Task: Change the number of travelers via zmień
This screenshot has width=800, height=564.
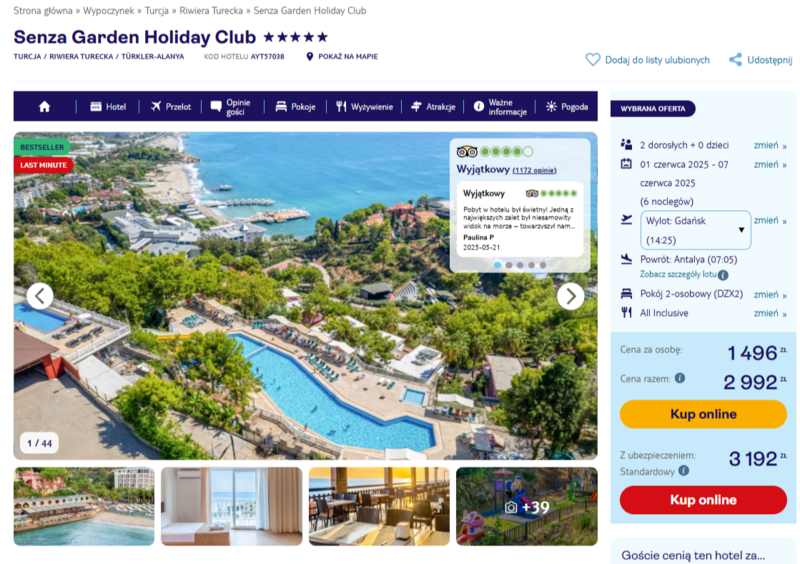Action: (770, 145)
